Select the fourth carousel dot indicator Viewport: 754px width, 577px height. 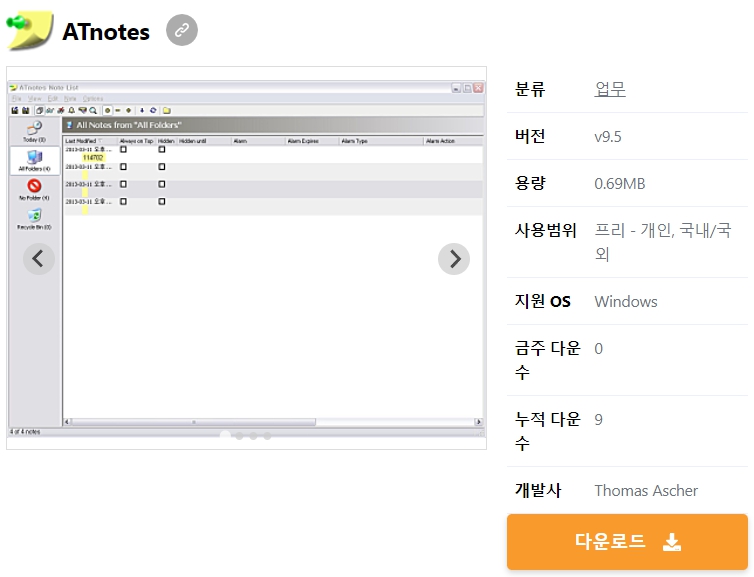[x=267, y=436]
